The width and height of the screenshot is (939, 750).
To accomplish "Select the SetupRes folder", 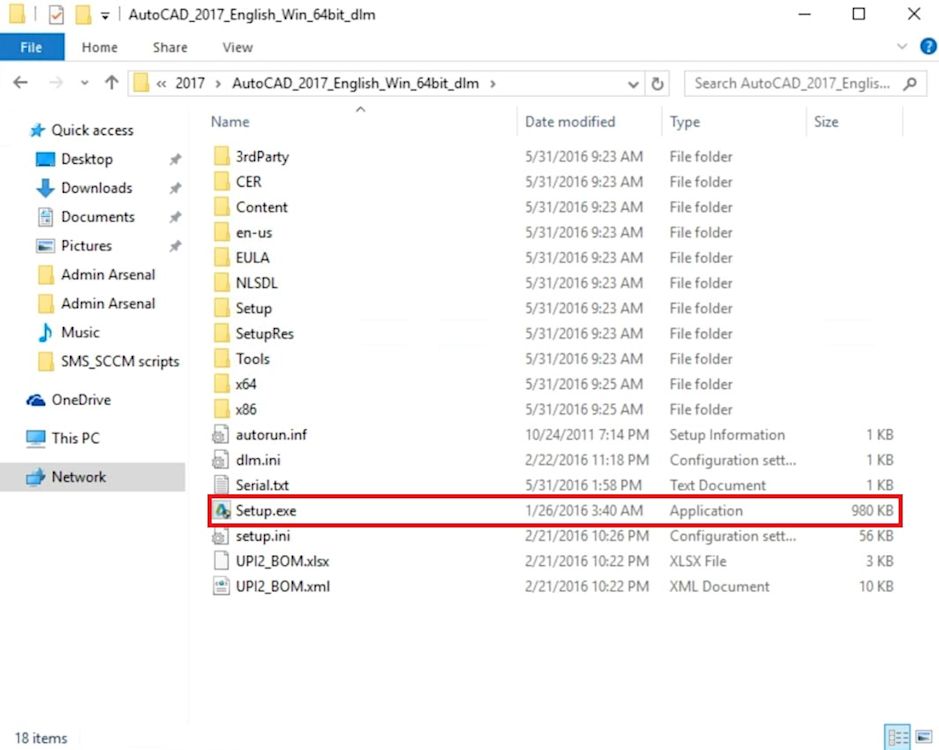I will 264,333.
